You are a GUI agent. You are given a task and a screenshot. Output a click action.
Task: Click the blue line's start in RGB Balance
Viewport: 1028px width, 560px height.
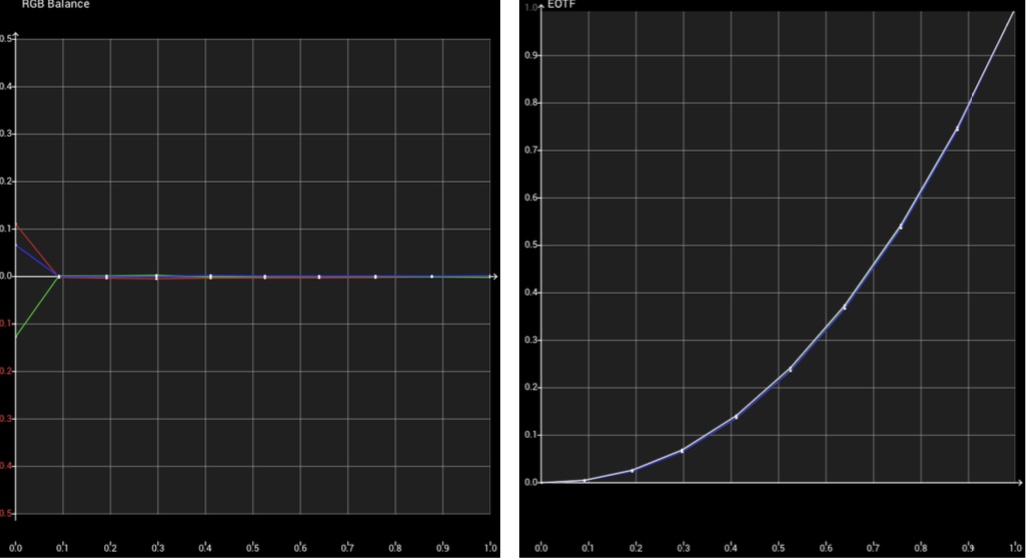point(17,245)
